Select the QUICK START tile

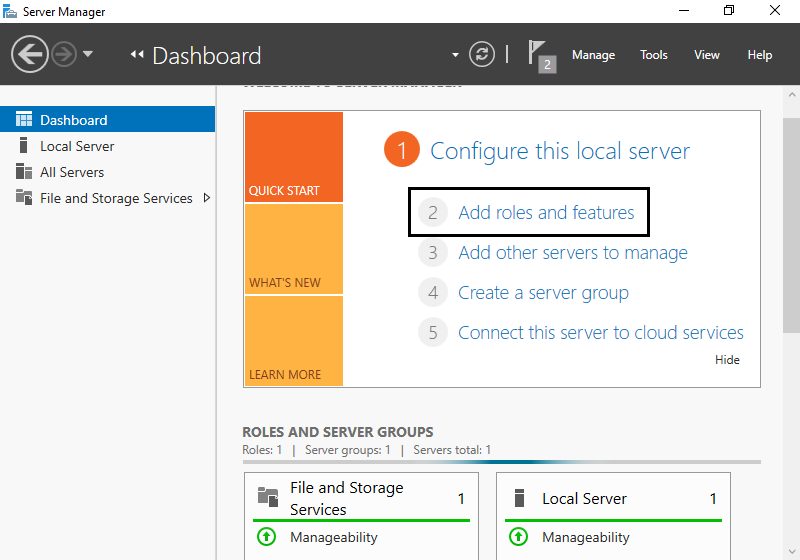tap(294, 157)
